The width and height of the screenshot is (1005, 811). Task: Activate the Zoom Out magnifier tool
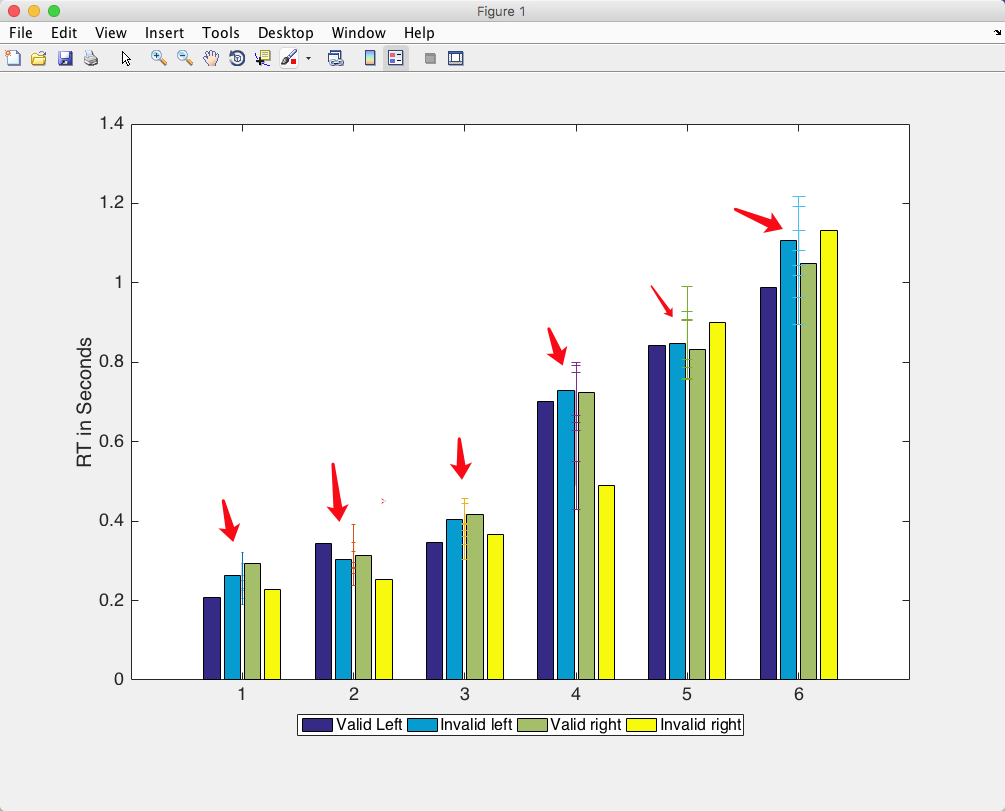pyautogui.click(x=185, y=58)
